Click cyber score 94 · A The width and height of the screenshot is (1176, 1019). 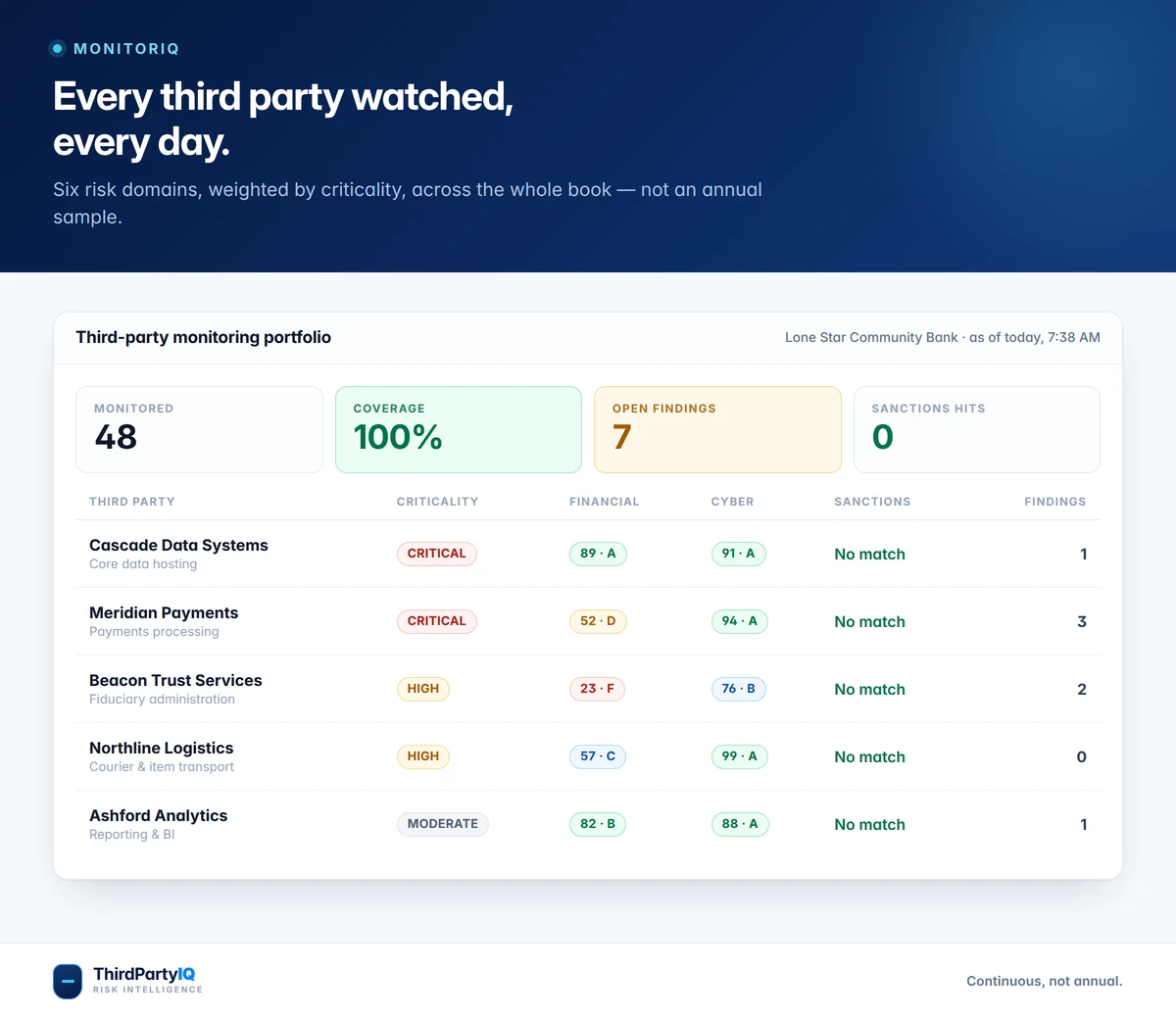coord(740,621)
